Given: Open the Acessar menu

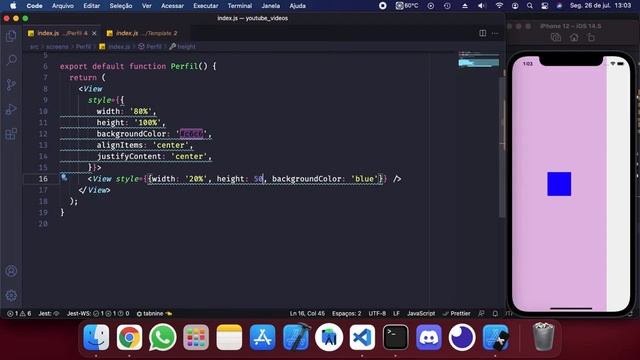Looking at the screenshot, I should [x=173, y=6].
